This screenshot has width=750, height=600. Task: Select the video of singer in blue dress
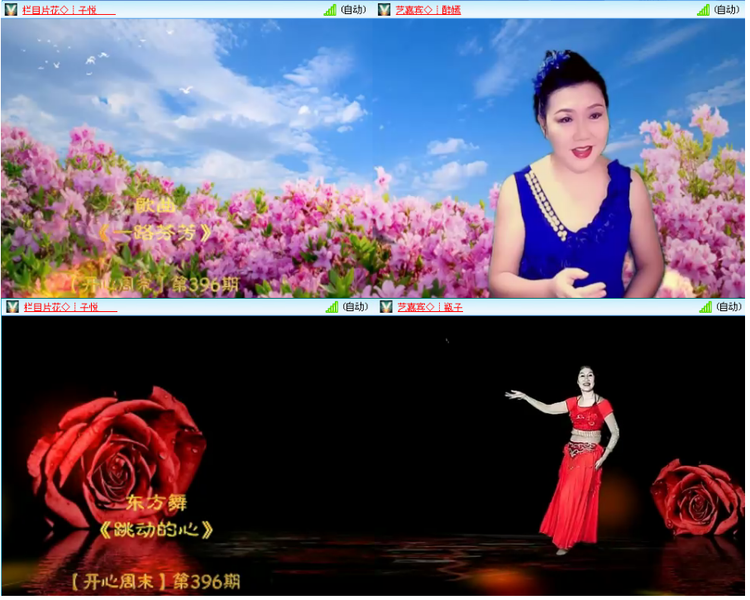click(560, 158)
